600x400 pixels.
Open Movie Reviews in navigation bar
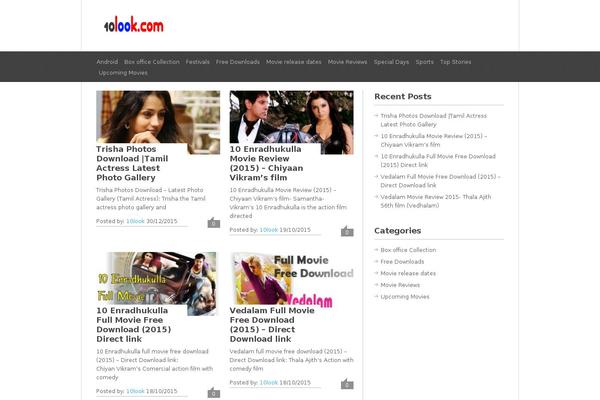(347, 62)
